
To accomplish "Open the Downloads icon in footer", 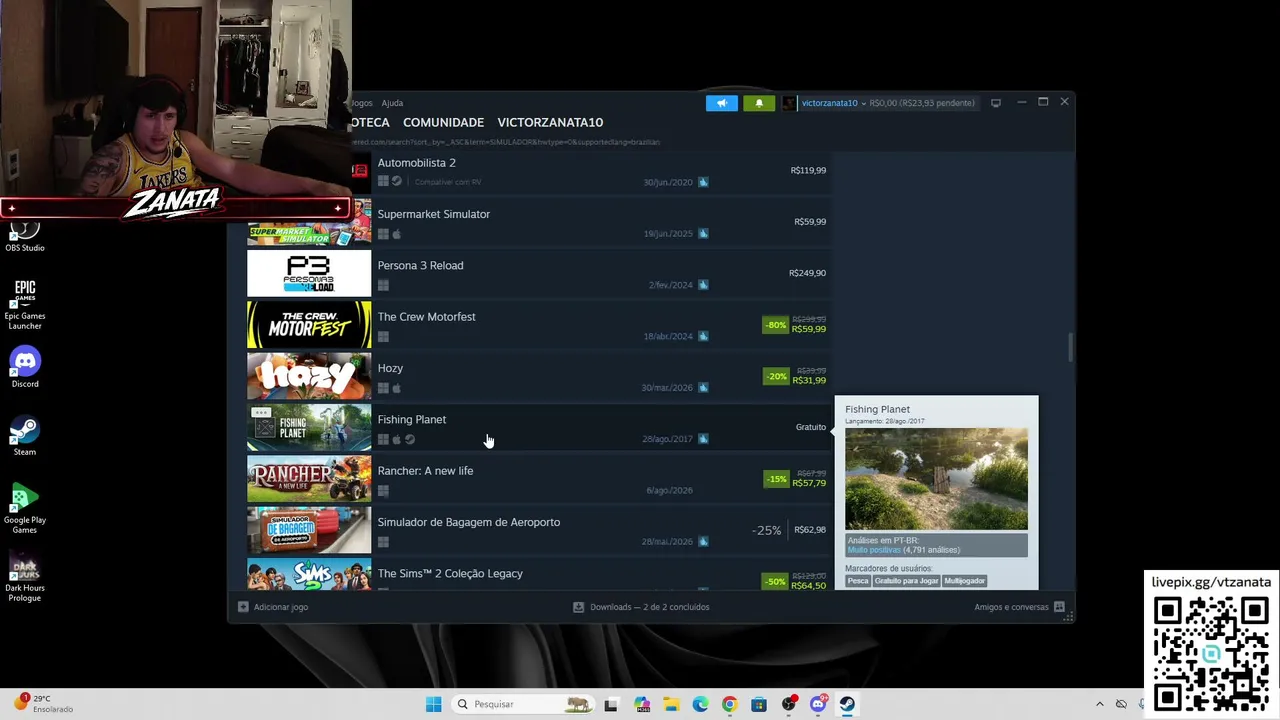I will pos(578,607).
